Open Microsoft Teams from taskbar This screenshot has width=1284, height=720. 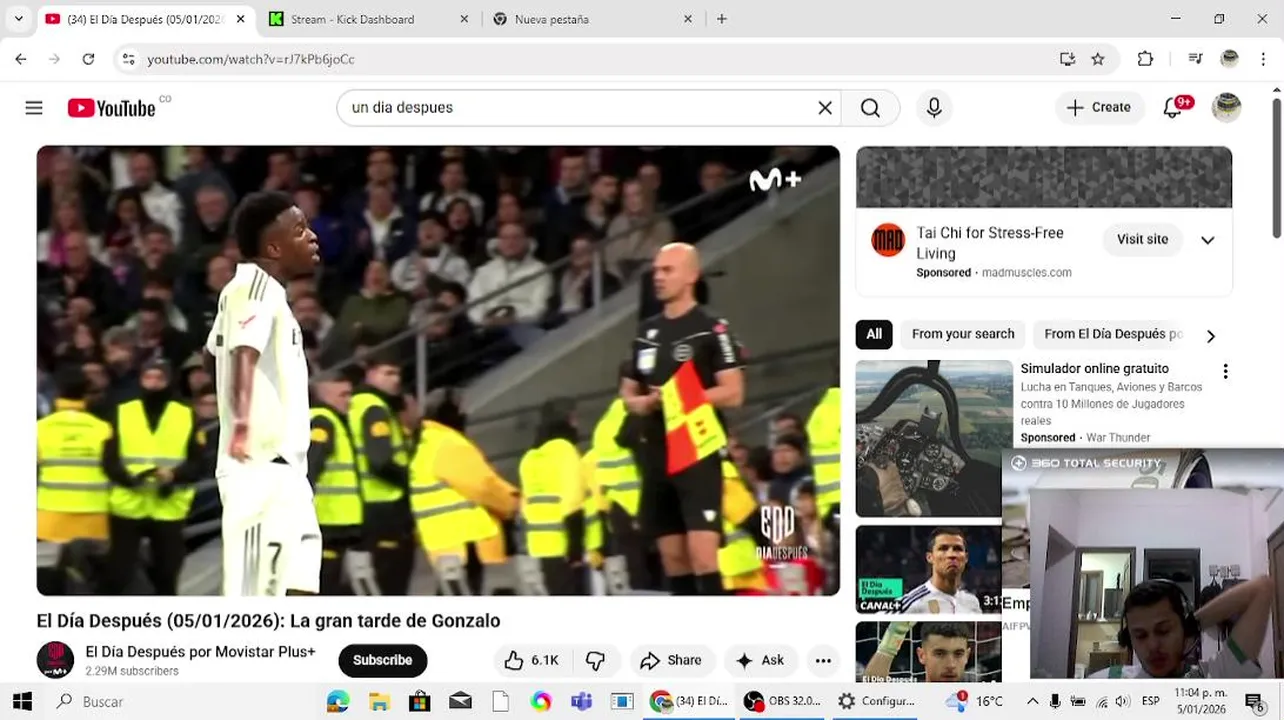581,701
